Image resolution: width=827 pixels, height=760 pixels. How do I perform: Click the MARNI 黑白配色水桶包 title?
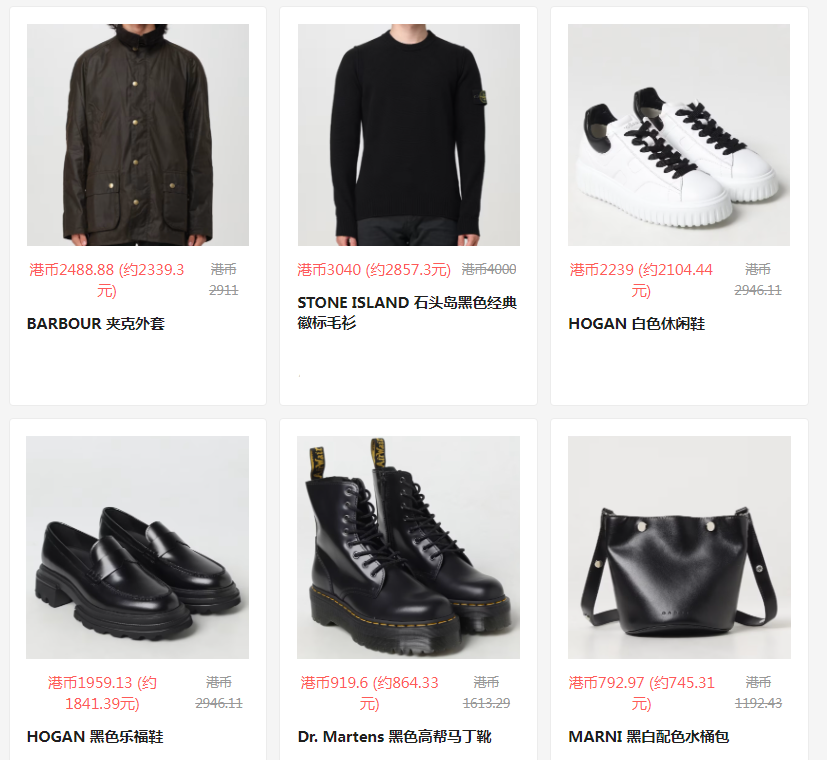click(649, 736)
